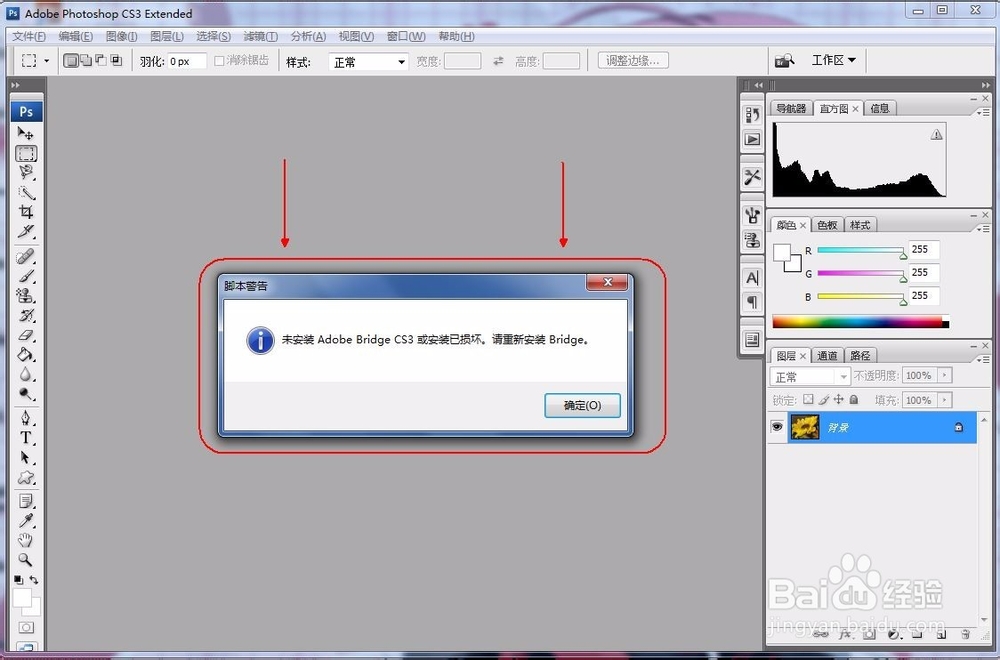This screenshot has width=1000, height=660.
Task: Choose Subtract from selection mode button
Action: (101, 61)
